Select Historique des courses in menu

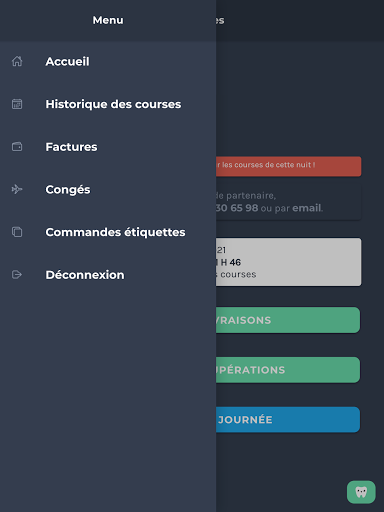[x=108, y=104]
